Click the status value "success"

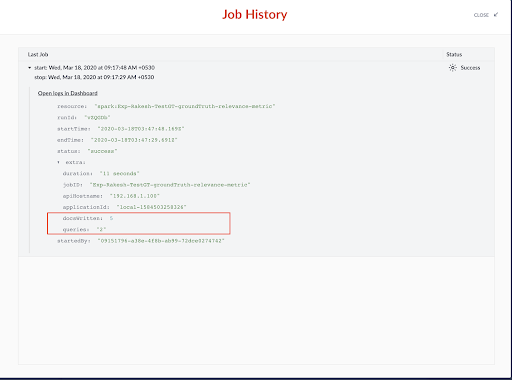(x=102, y=151)
